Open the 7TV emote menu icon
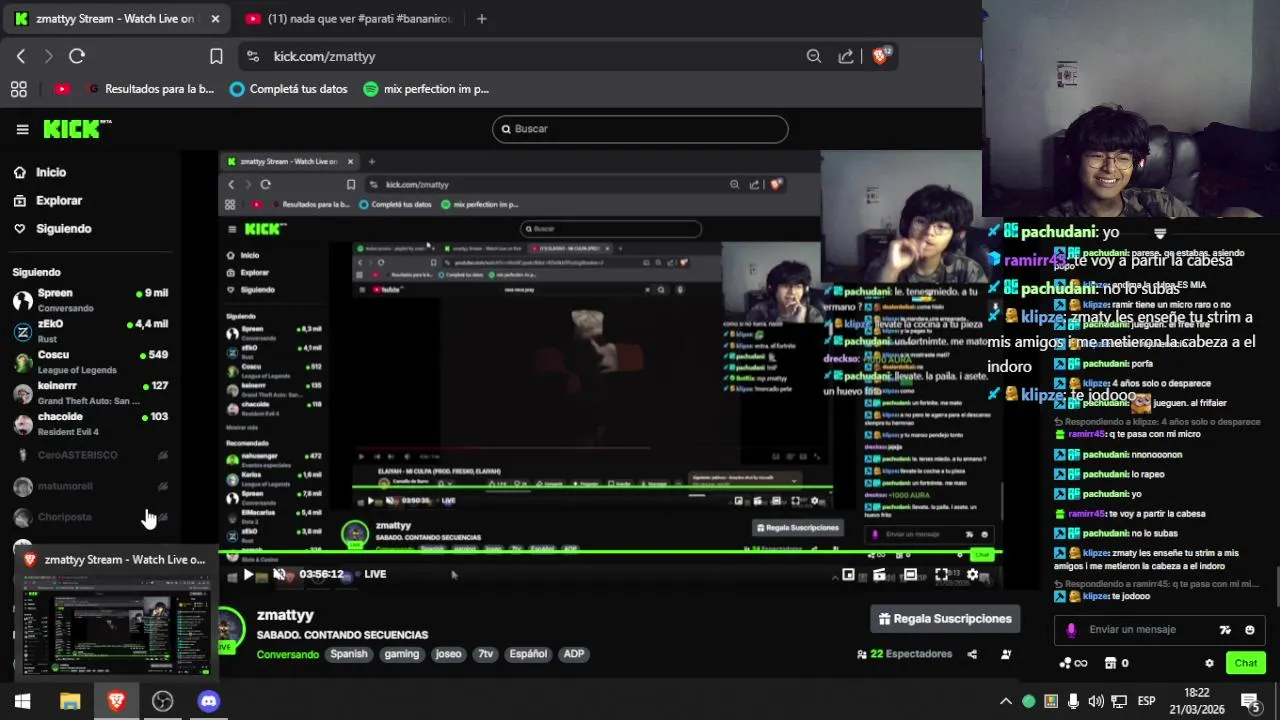 click(1225, 630)
